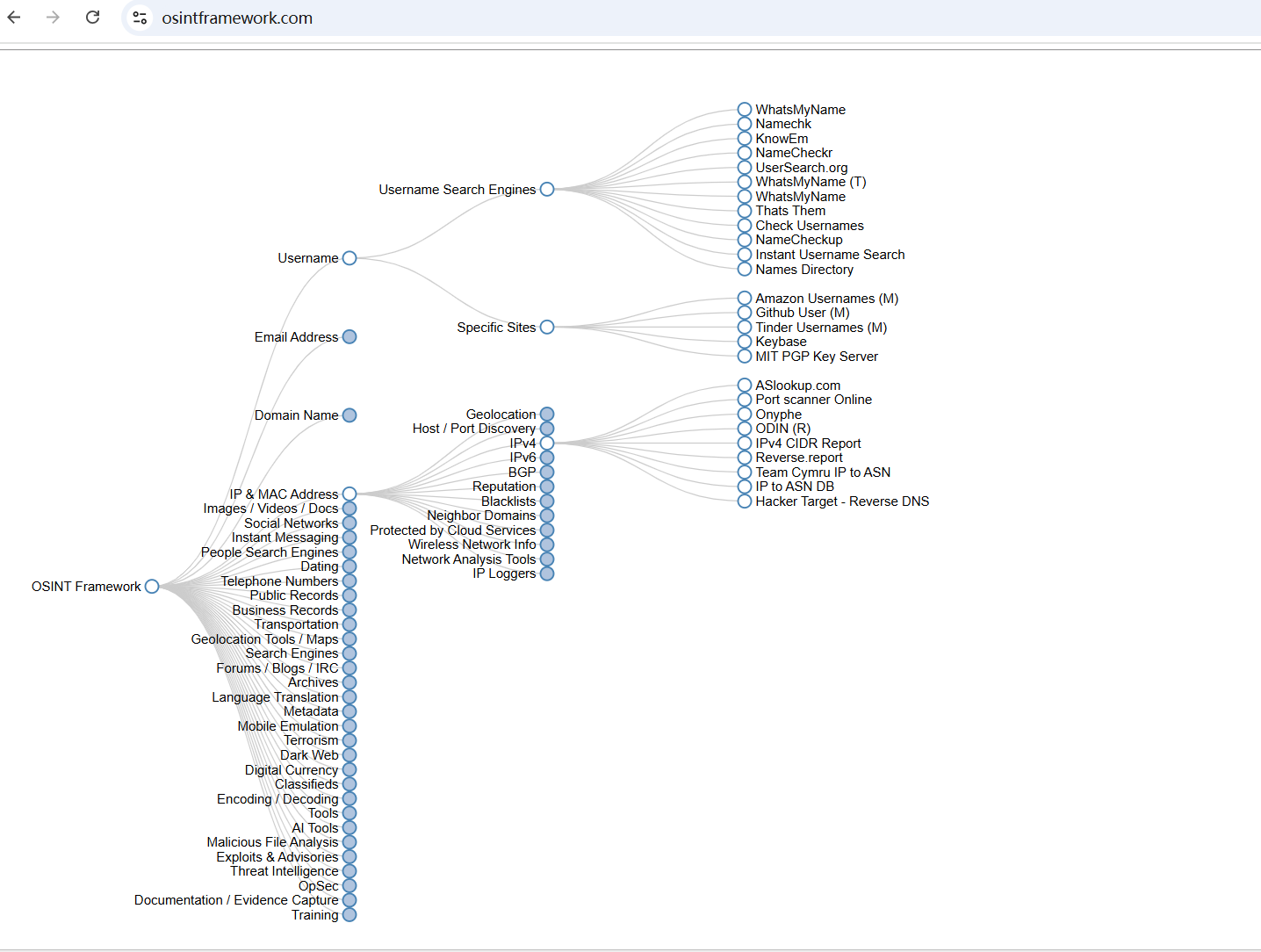This screenshot has height=952, width=1261.
Task: Expand the Social Networks node
Action: coord(349,523)
